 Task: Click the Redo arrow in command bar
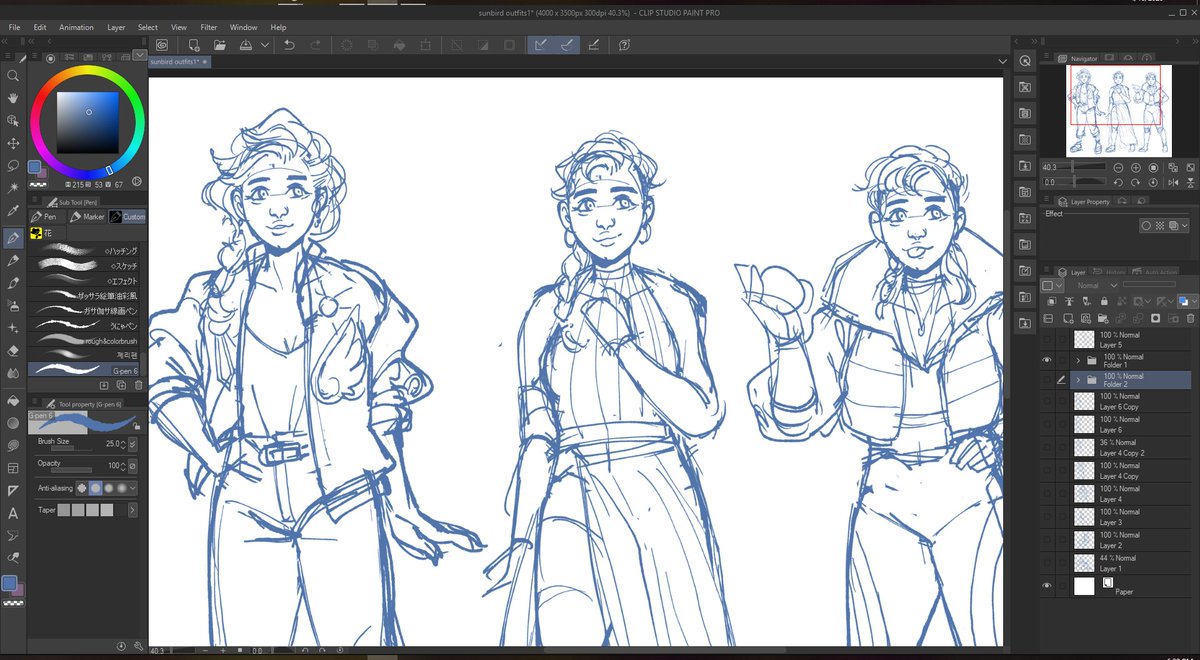click(x=316, y=45)
